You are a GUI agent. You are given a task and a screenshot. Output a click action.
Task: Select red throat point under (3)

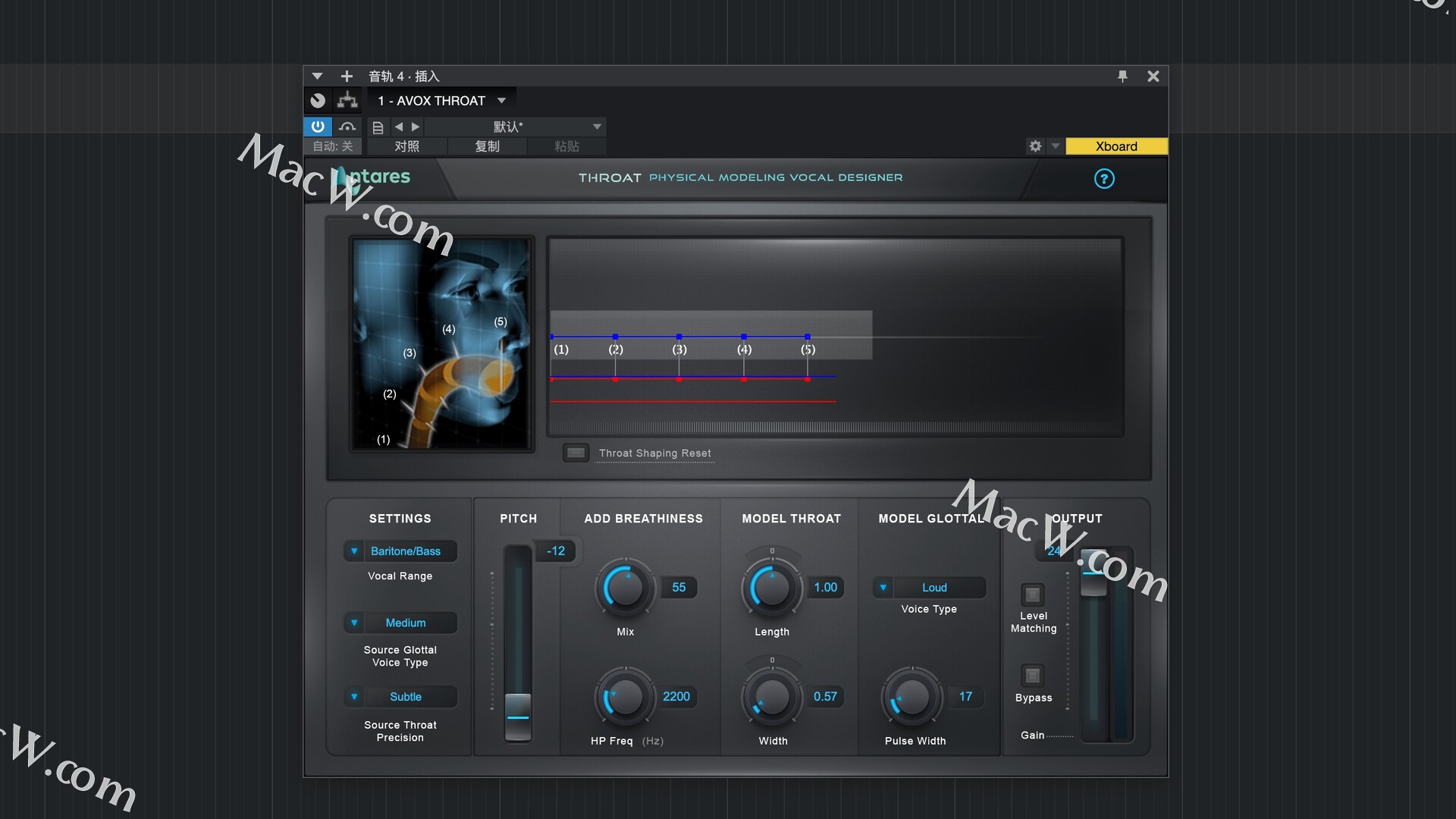tap(679, 379)
